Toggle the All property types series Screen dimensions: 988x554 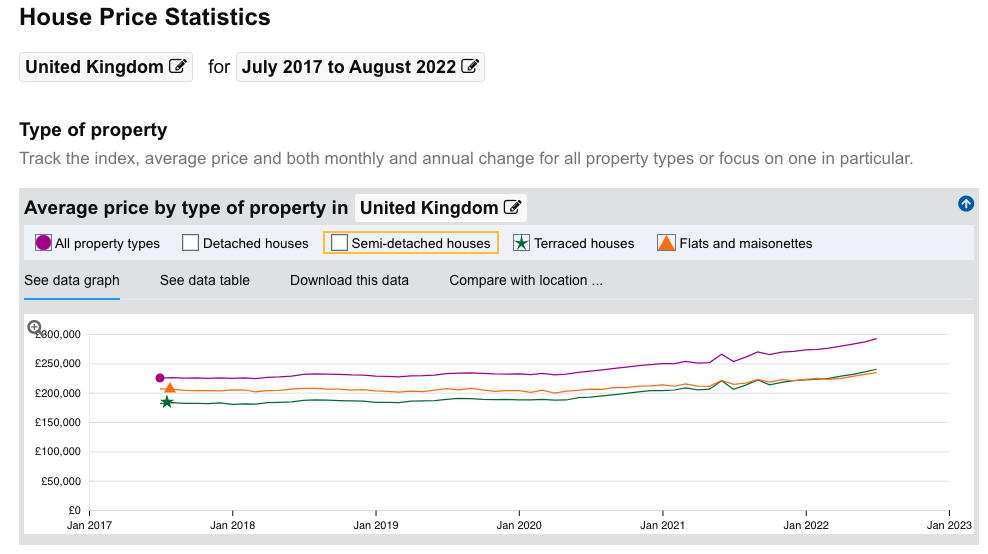click(x=43, y=243)
